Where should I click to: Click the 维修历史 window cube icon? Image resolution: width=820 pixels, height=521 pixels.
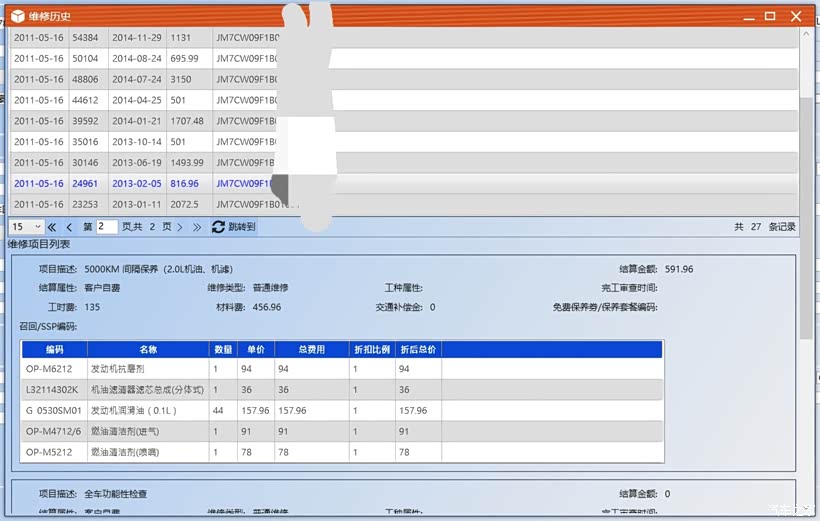coord(17,16)
